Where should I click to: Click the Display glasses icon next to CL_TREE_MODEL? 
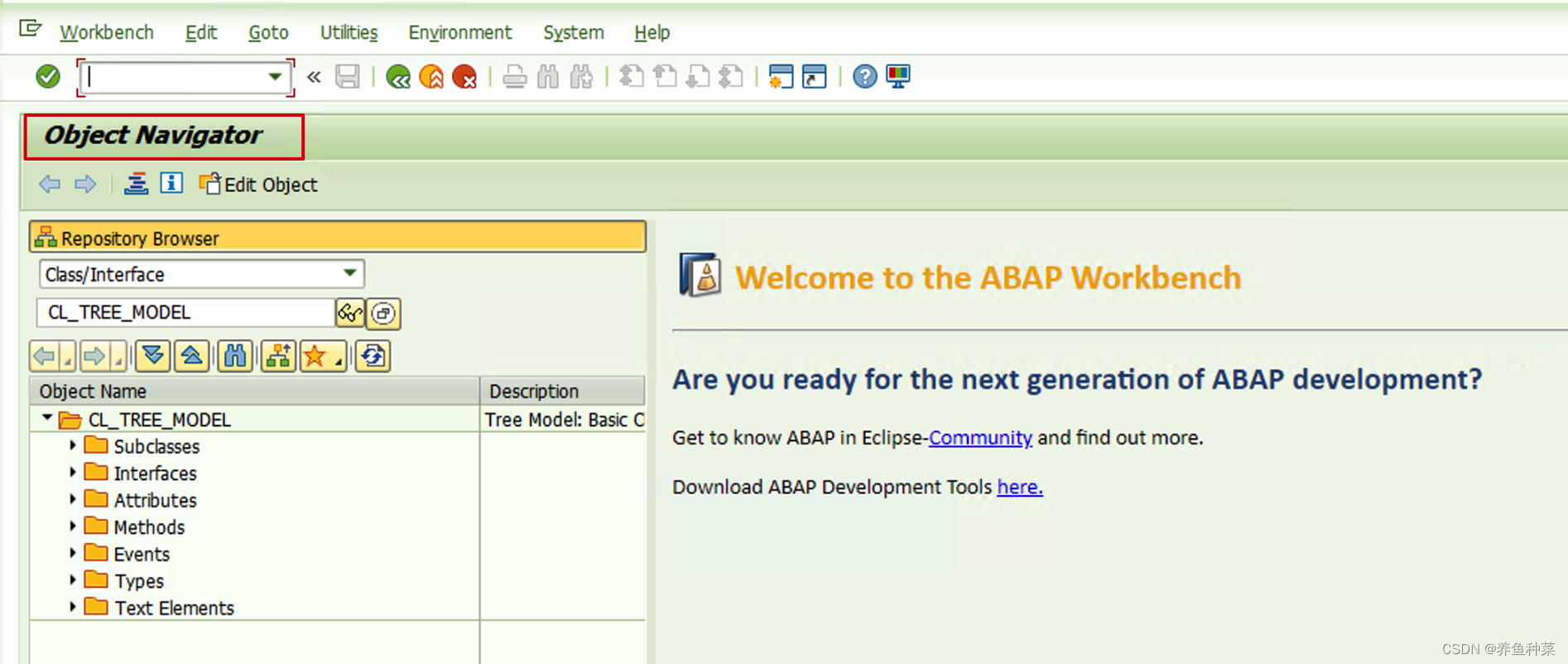pyautogui.click(x=350, y=313)
